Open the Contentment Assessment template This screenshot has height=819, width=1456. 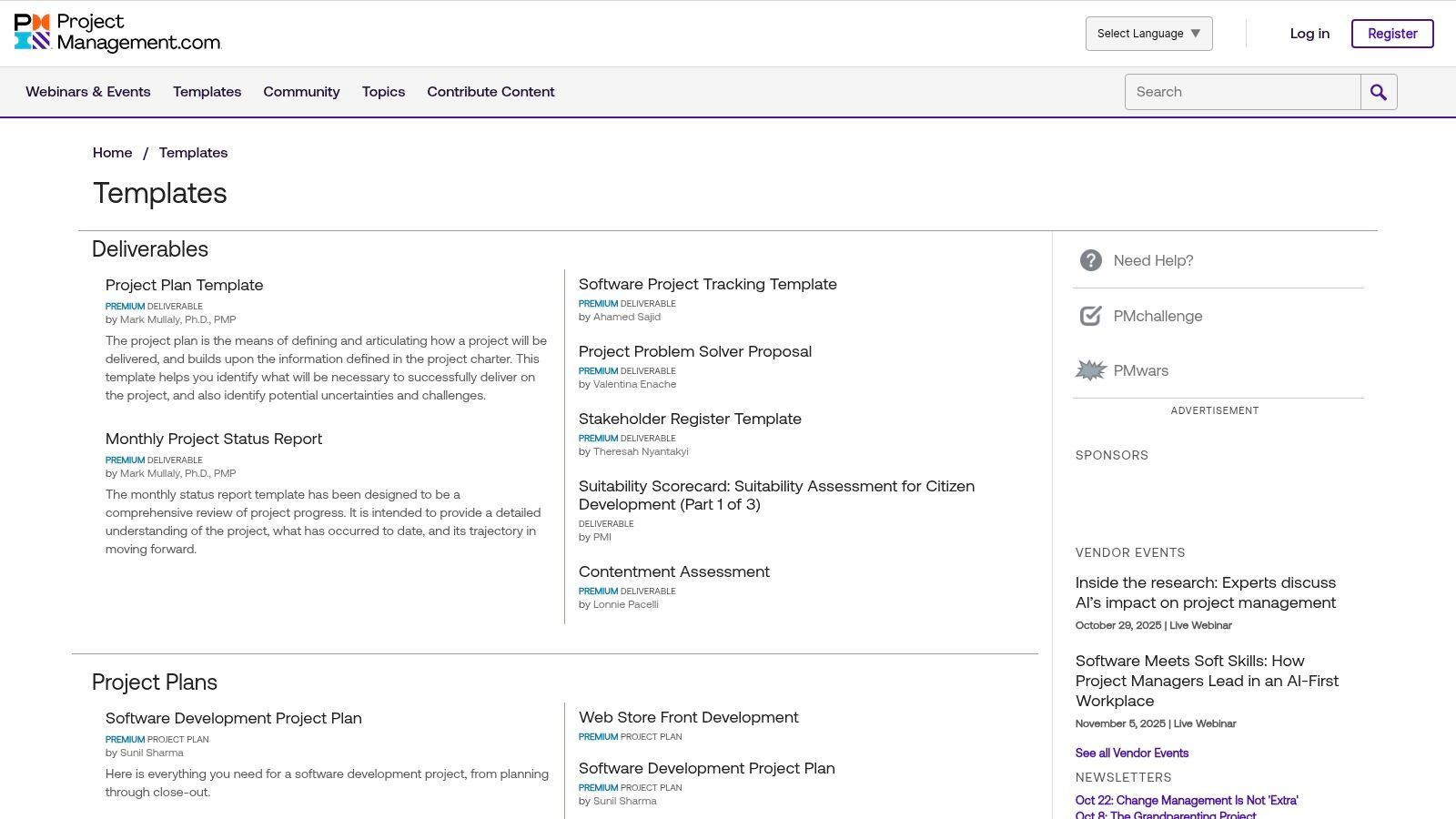coord(674,571)
